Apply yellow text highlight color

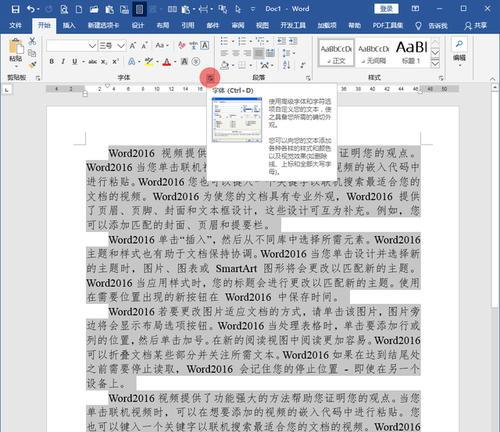pos(149,61)
